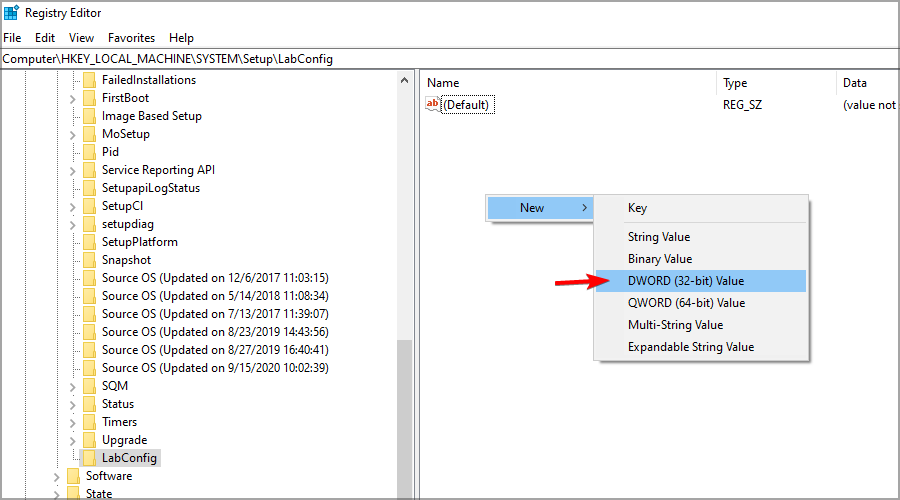Click the REG_SZ type cell
The image size is (900, 500).
click(x=743, y=105)
